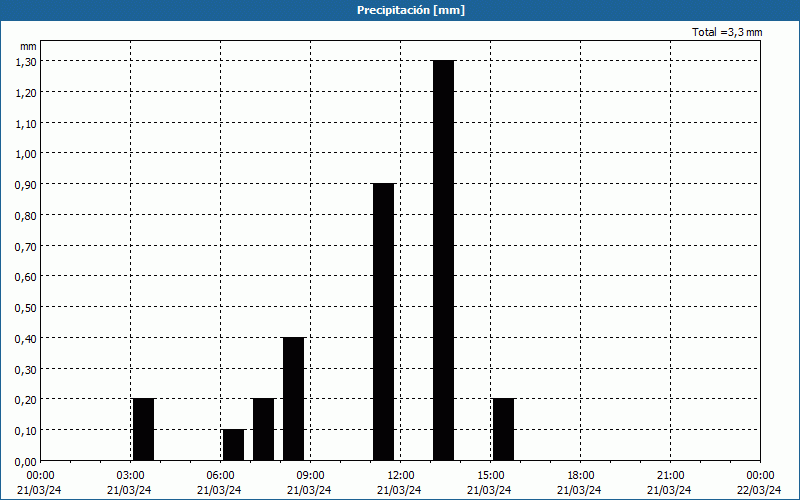Click the 1,30 y-axis label

[26, 62]
